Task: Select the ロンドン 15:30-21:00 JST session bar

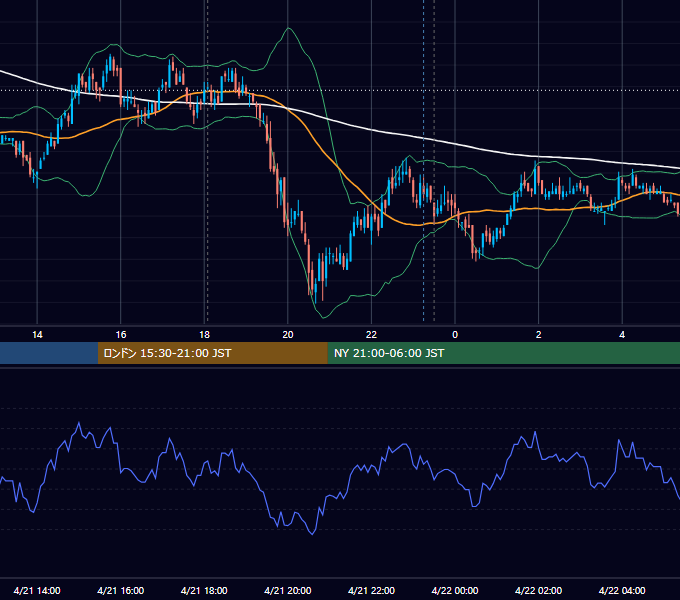Action: 212,353
